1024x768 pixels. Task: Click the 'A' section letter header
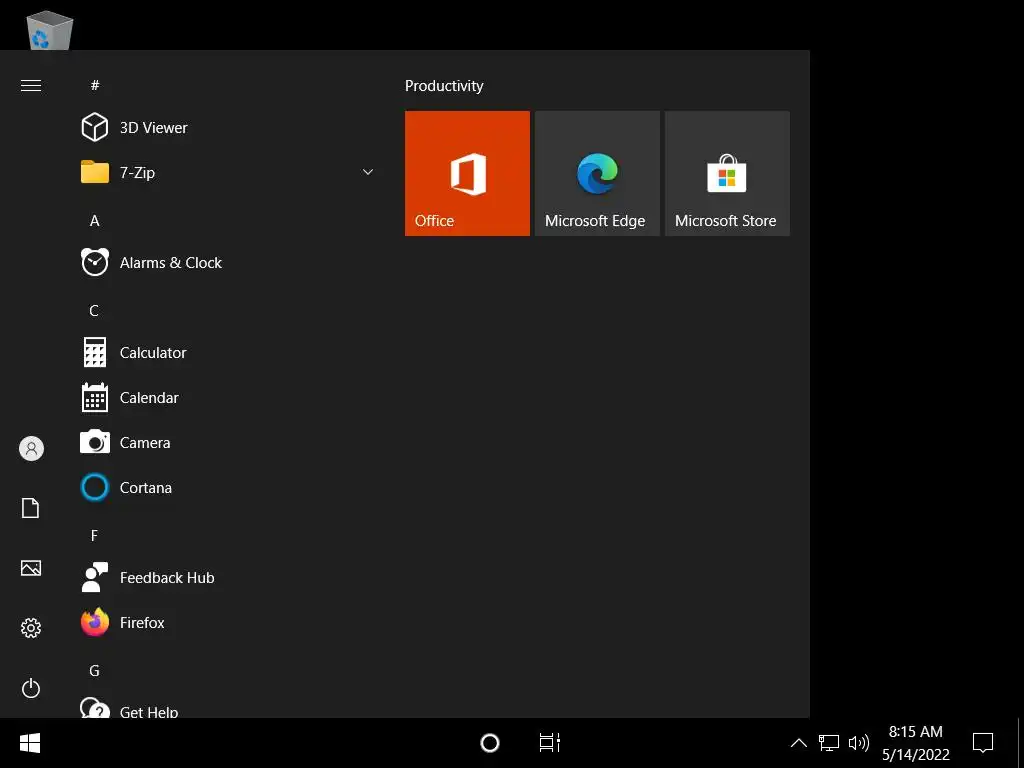pyautogui.click(x=95, y=221)
